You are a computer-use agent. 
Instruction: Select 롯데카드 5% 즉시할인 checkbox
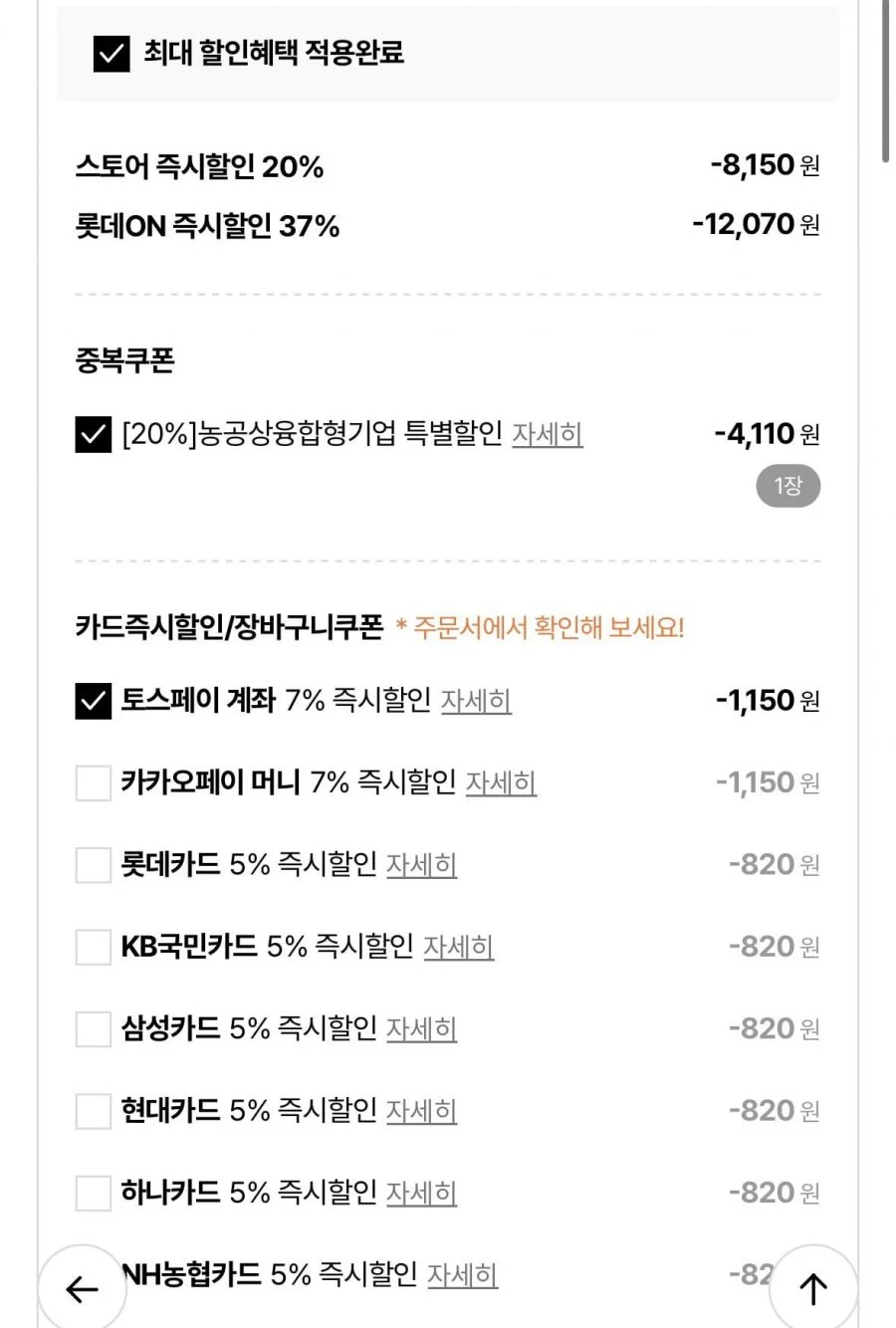[94, 864]
